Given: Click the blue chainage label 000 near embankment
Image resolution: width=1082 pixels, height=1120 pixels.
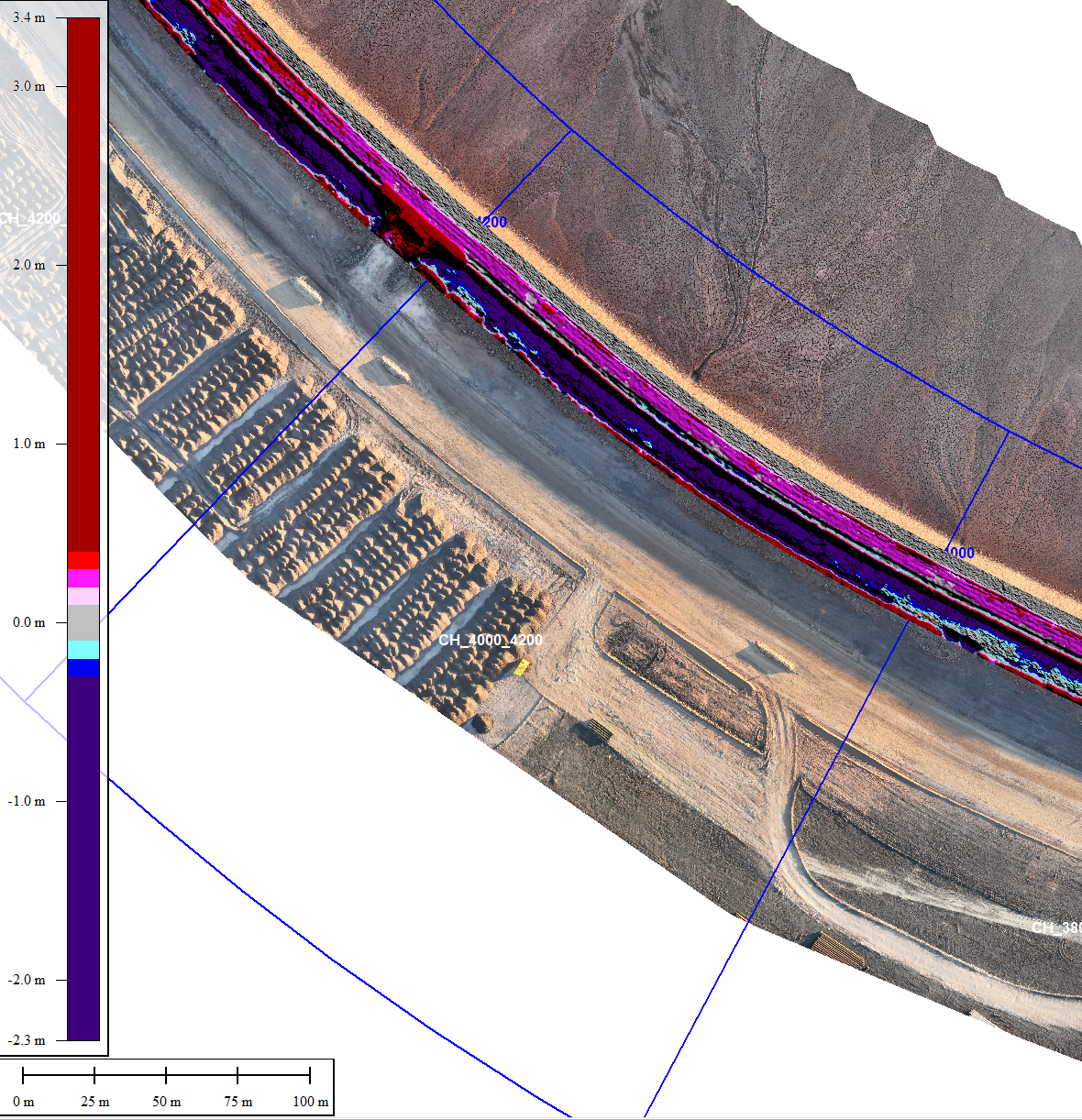Looking at the screenshot, I should coord(961,553).
